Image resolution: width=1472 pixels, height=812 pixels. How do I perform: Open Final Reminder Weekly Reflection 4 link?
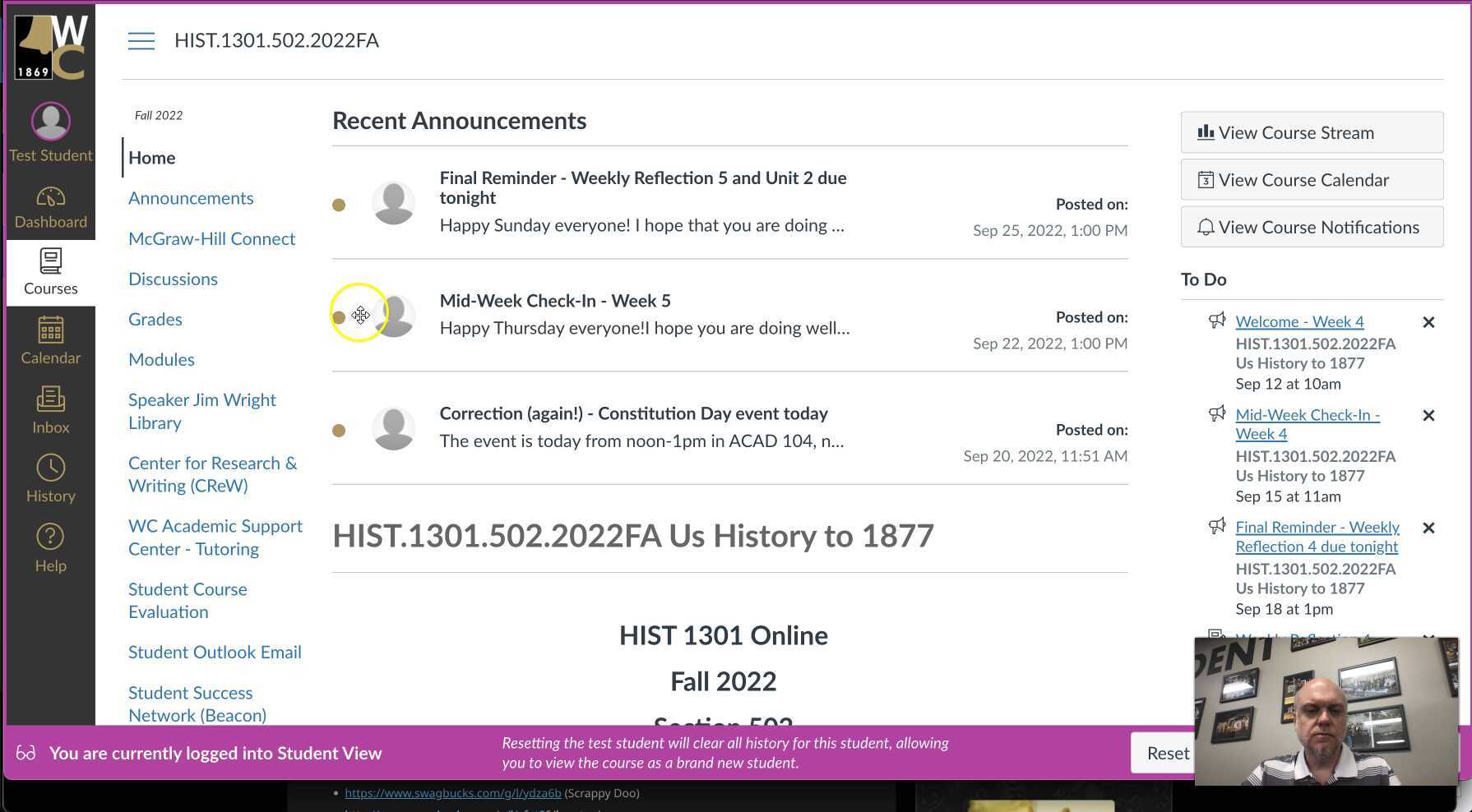point(1317,537)
